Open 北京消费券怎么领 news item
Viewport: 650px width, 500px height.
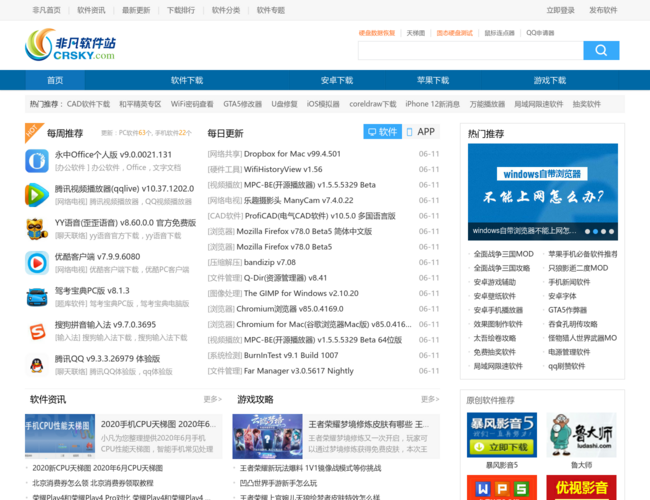[x=93, y=483]
